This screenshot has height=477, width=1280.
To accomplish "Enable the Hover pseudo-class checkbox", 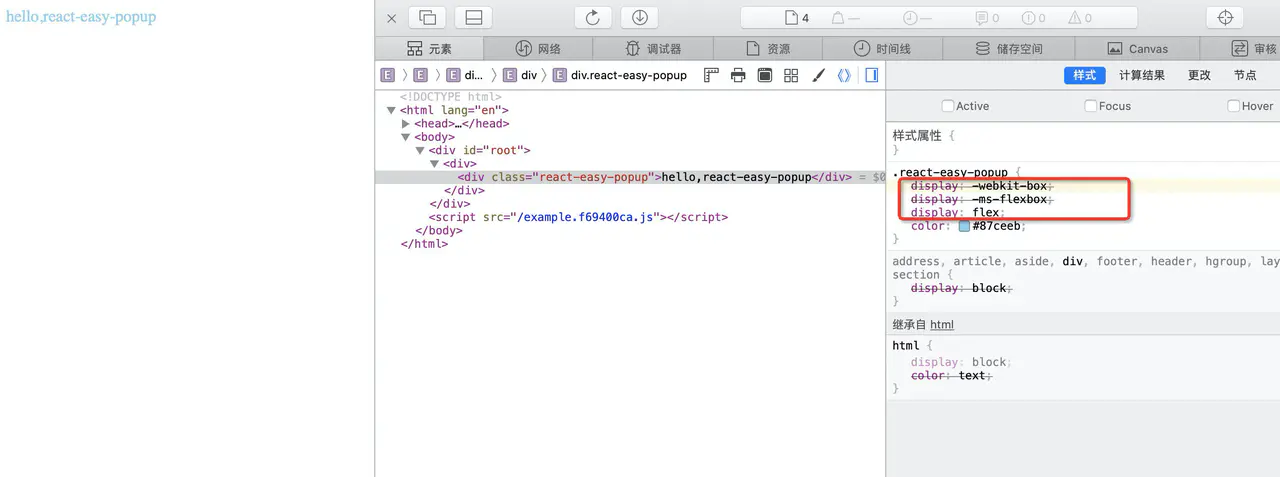I will [1234, 106].
